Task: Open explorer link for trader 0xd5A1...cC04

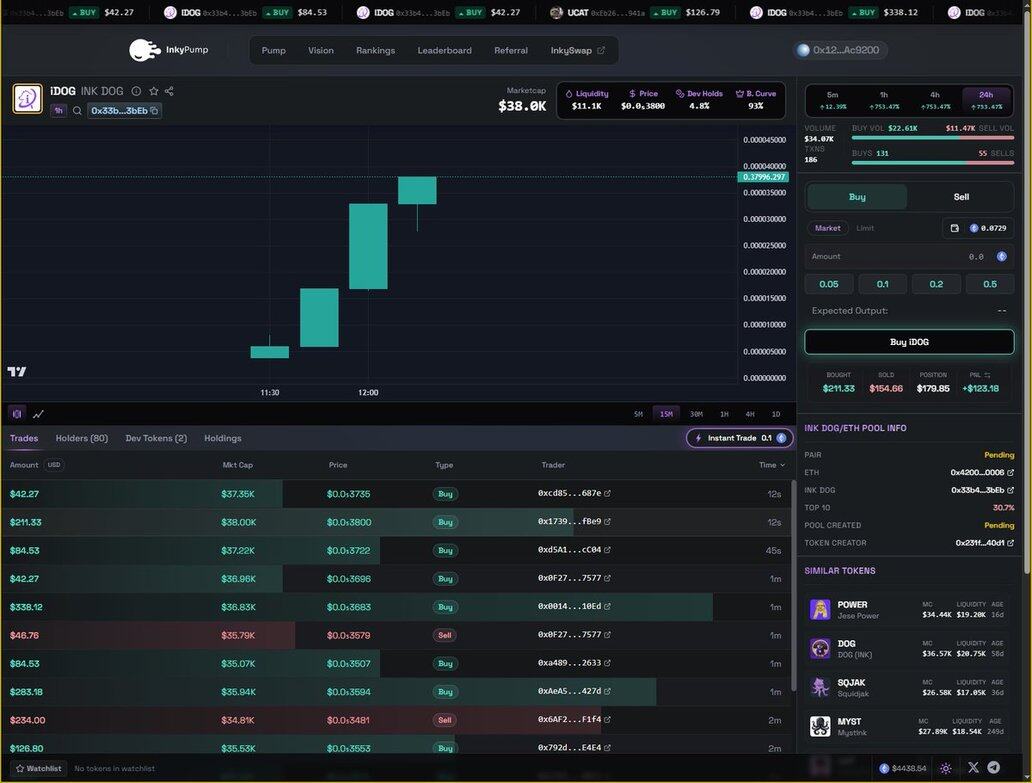Action: [x=607, y=550]
